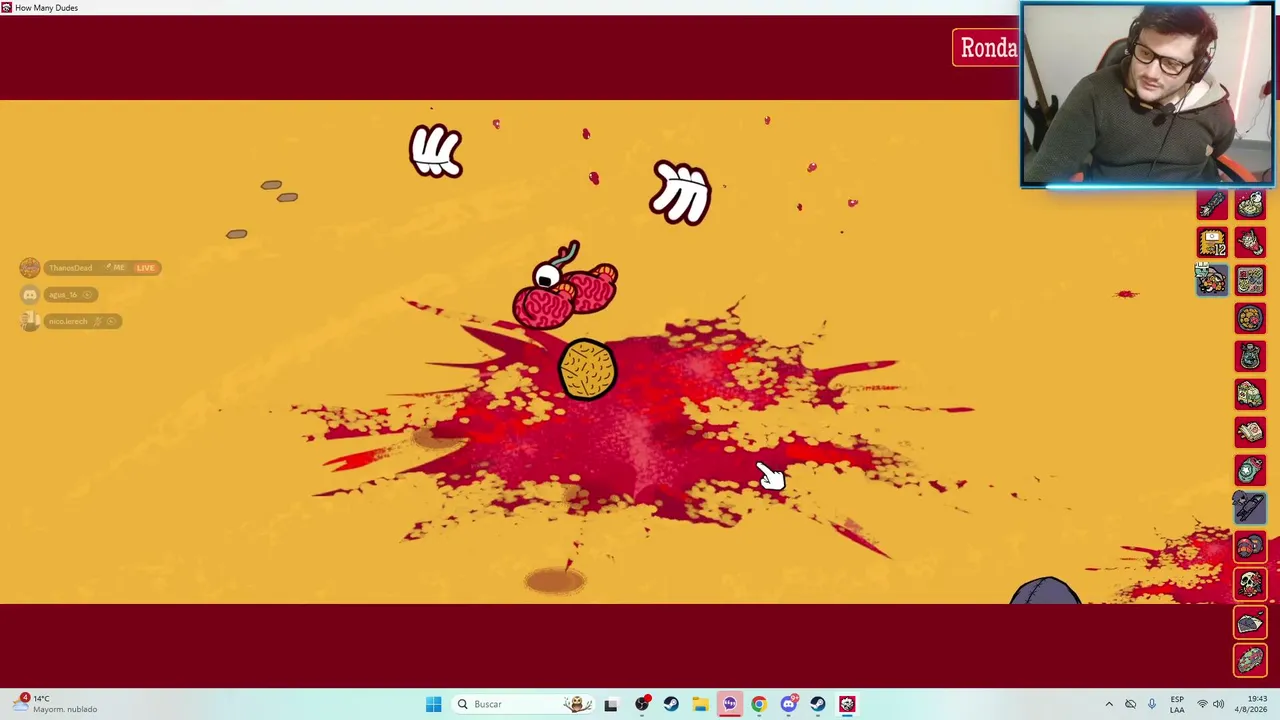Screen dimensions: 1280x720
Task: Click the LIVE badge next to ThanosDead
Action: click(145, 268)
